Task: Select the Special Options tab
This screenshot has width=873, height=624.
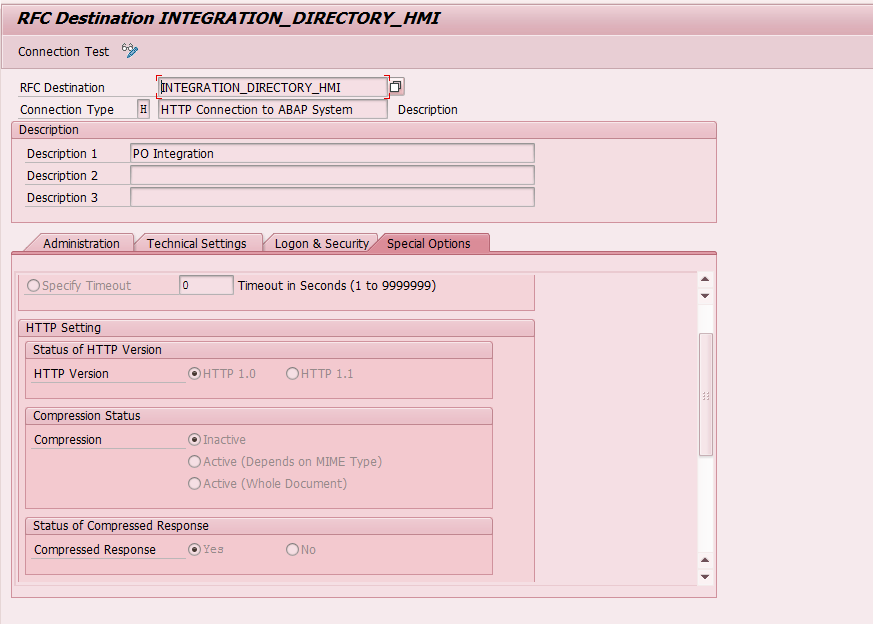Action: pyautogui.click(x=429, y=243)
